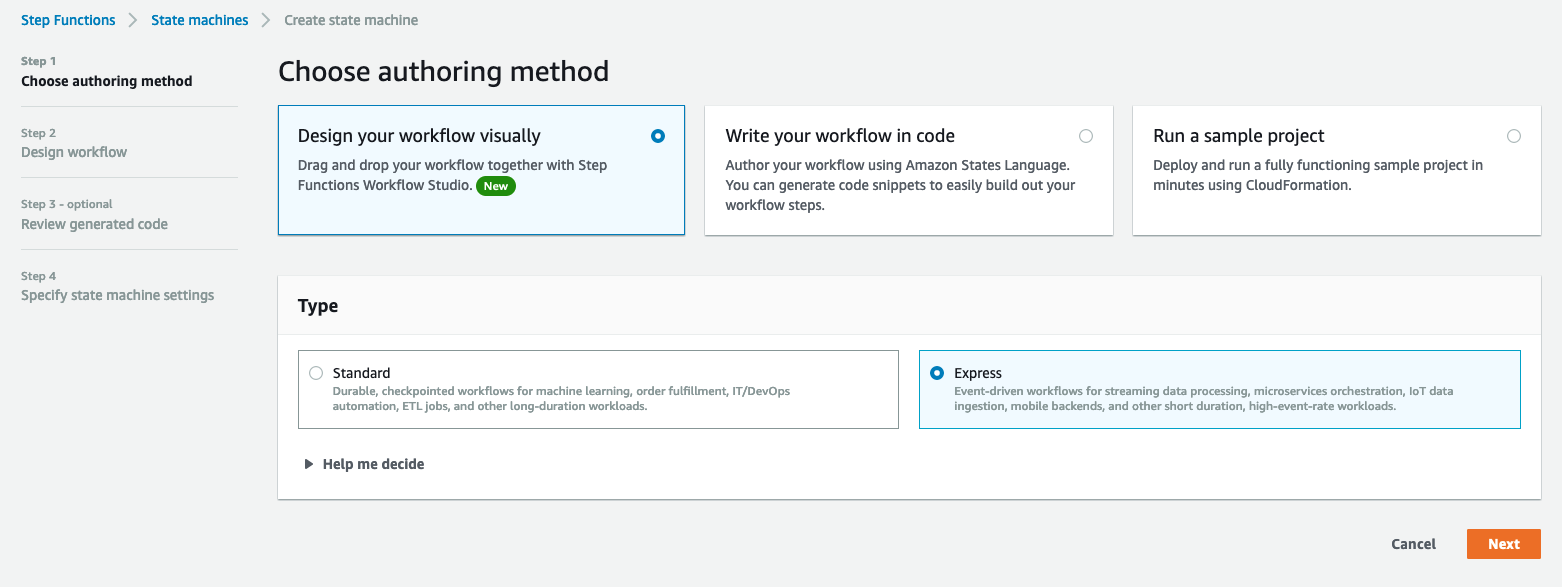This screenshot has width=1562, height=587.
Task: Select the Express workflow type
Action: (936, 373)
